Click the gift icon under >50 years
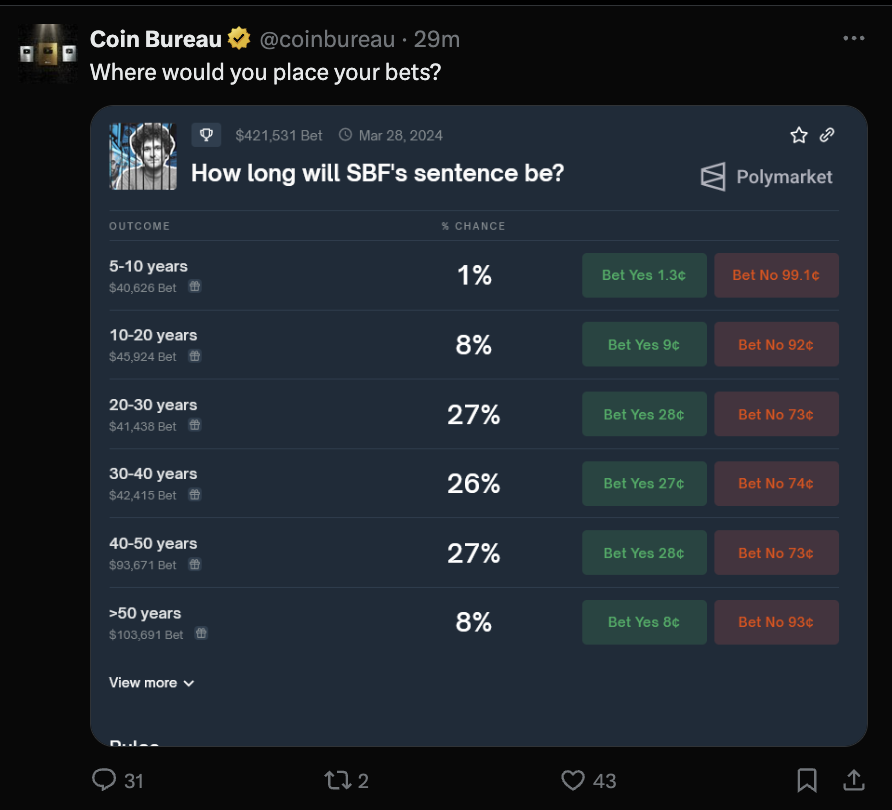The image size is (892, 810). tap(202, 634)
